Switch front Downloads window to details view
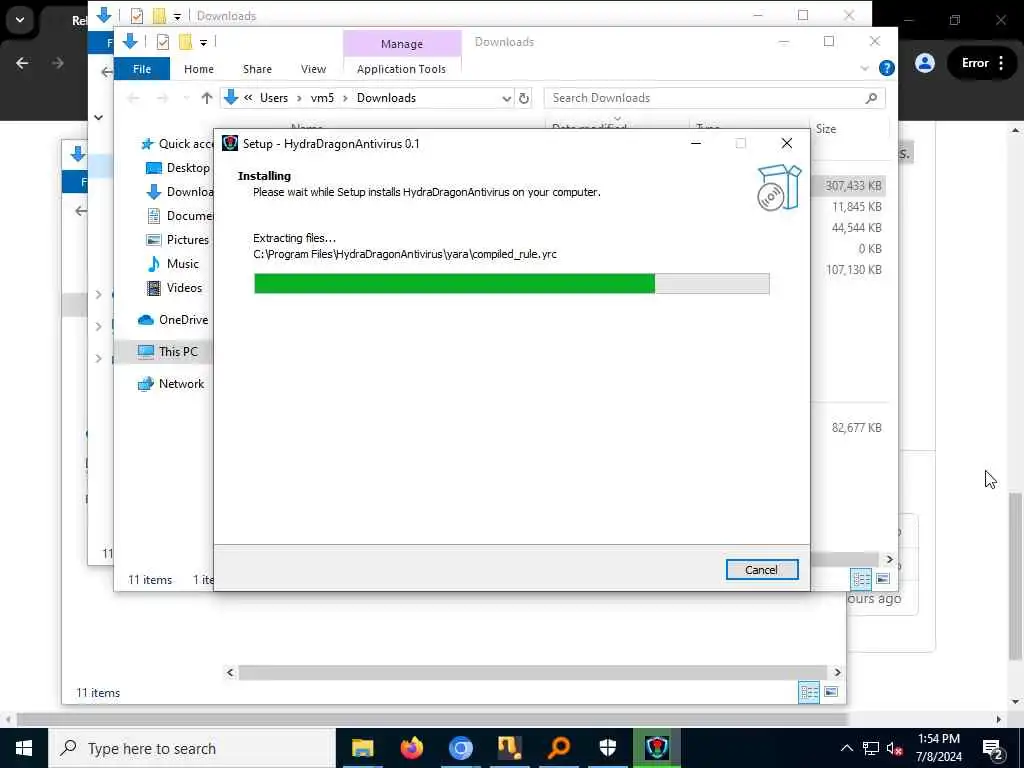The width and height of the screenshot is (1024, 768). [x=861, y=579]
